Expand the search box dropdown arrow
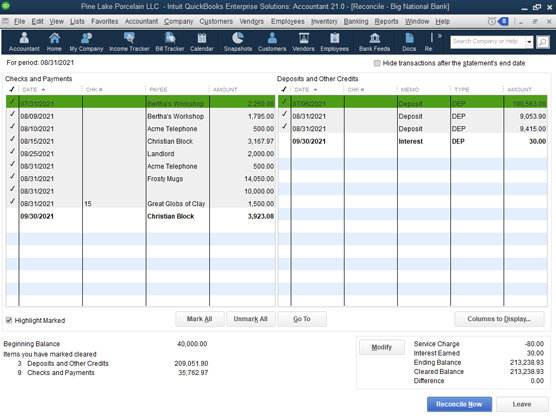Image resolution: width=556 pixels, height=416 pixels. [x=529, y=42]
